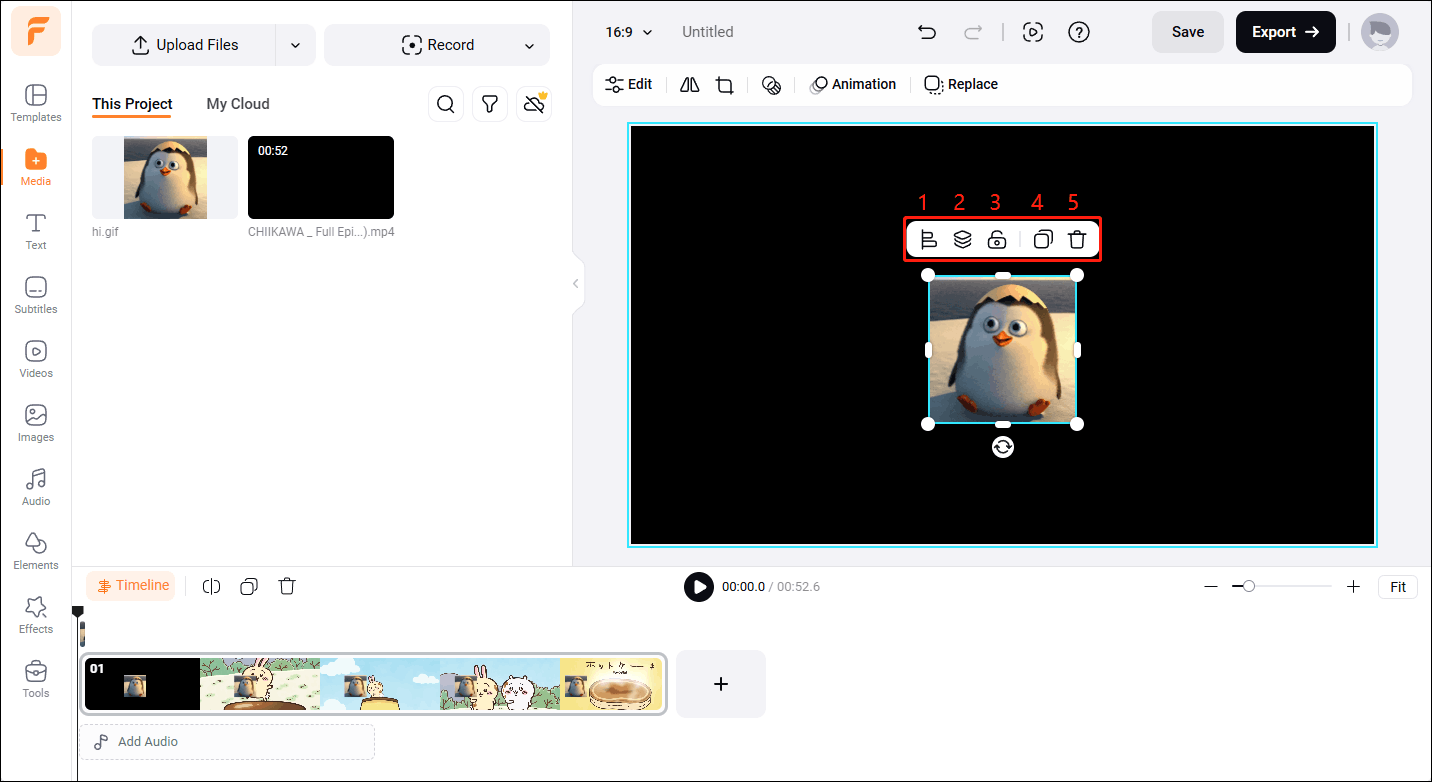Open the Subtitles panel
The image size is (1432, 782).
tap(36, 296)
